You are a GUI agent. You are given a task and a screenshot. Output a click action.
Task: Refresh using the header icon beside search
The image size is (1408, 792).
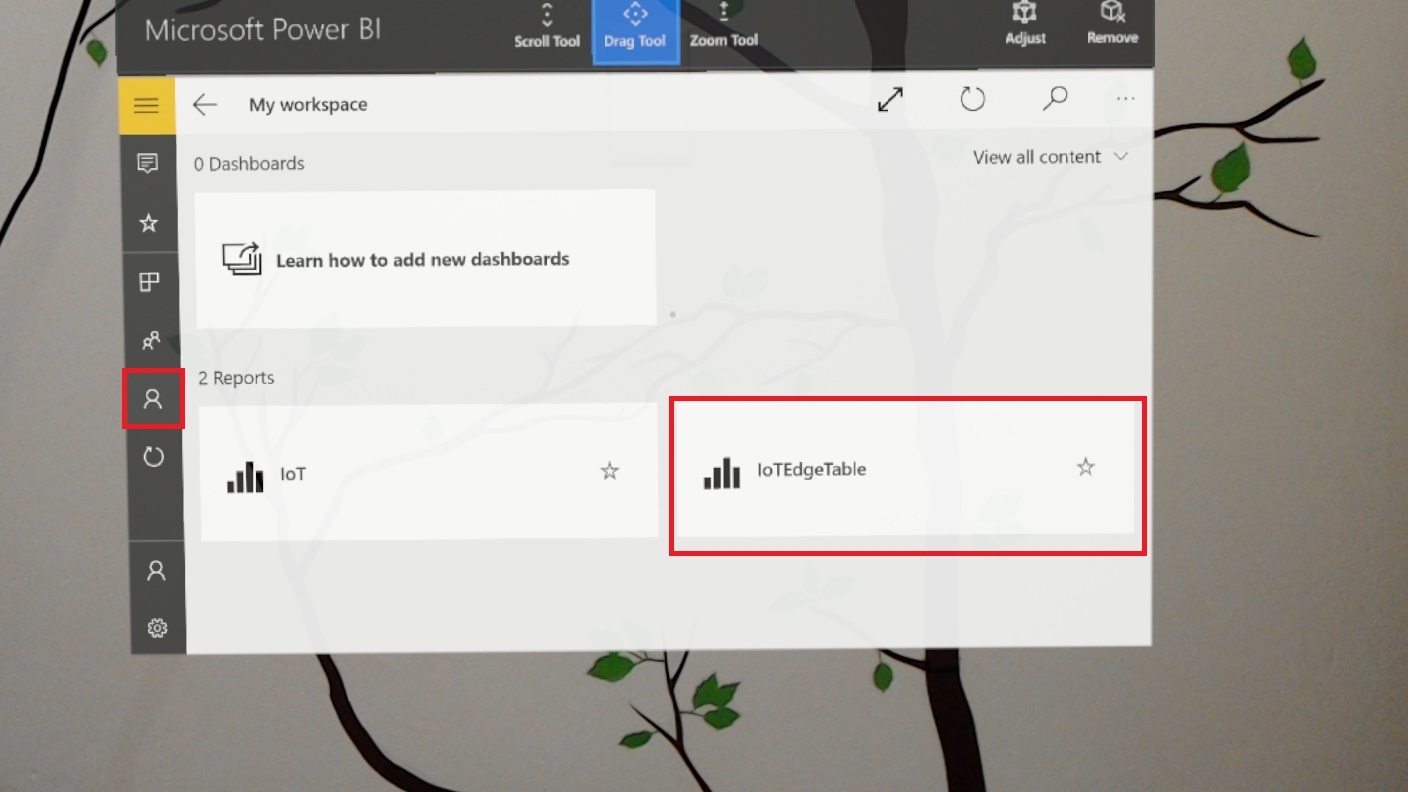point(973,99)
